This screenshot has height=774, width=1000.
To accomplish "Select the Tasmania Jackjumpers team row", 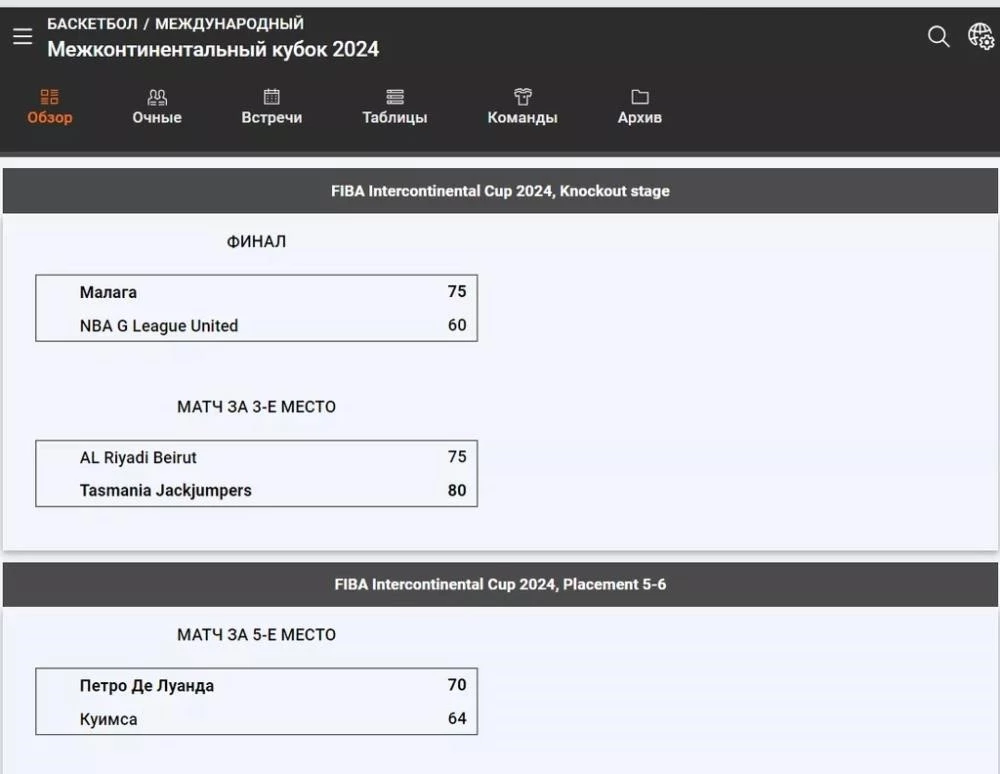I will coord(256,490).
